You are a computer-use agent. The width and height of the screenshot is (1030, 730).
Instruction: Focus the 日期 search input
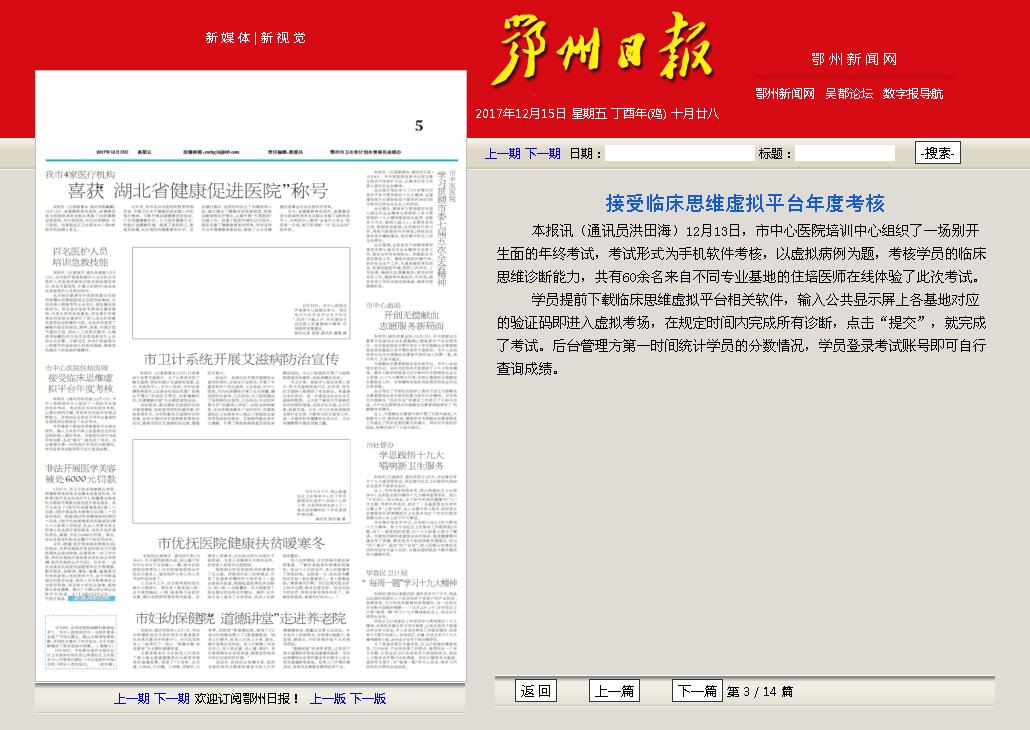(679, 154)
